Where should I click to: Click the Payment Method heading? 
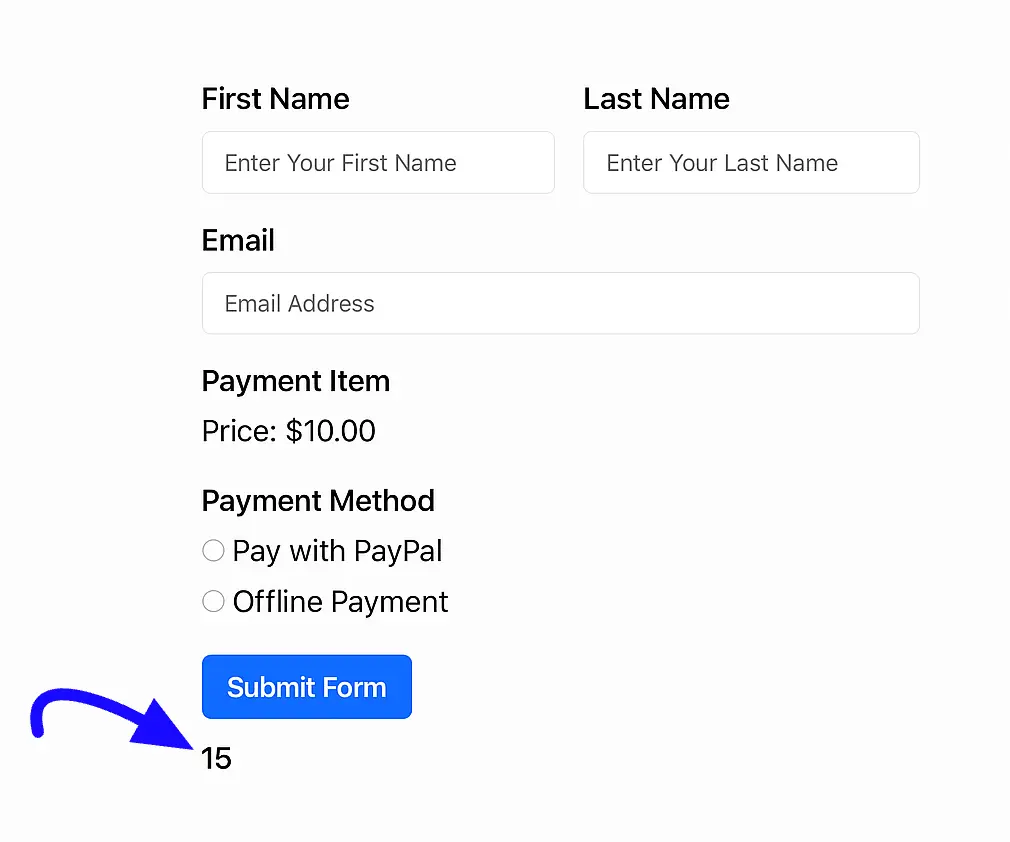[318, 501]
